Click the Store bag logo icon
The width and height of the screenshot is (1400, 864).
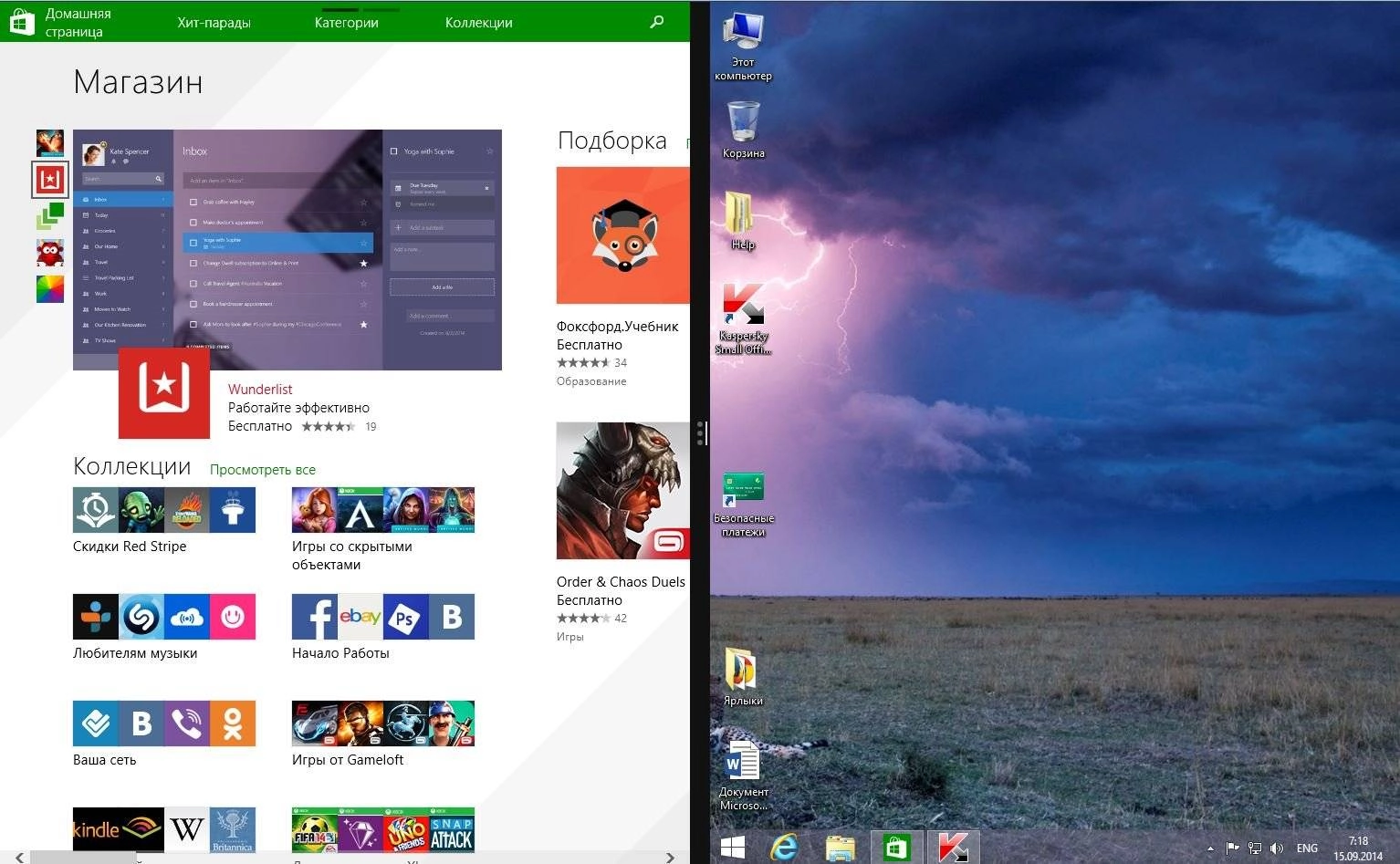22,22
